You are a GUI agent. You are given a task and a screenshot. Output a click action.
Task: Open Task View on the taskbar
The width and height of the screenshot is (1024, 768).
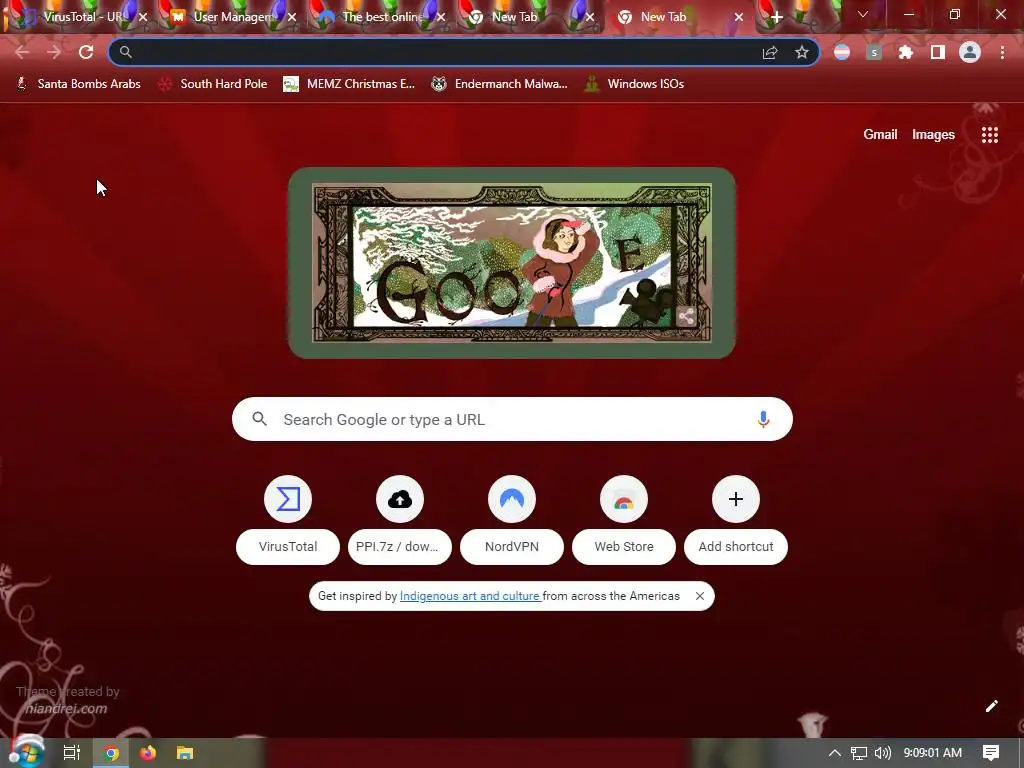(72, 753)
